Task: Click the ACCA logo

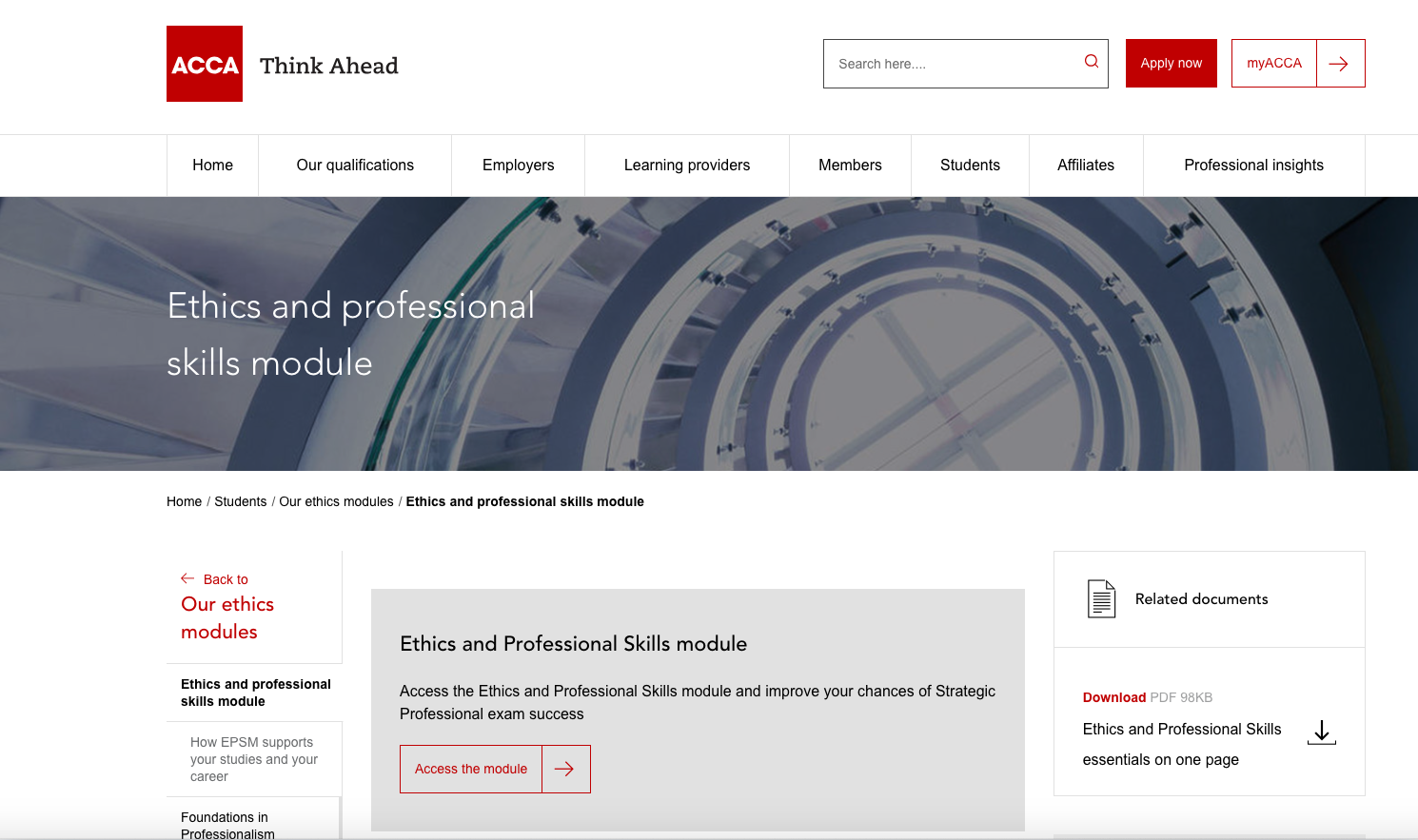Action: [x=204, y=63]
